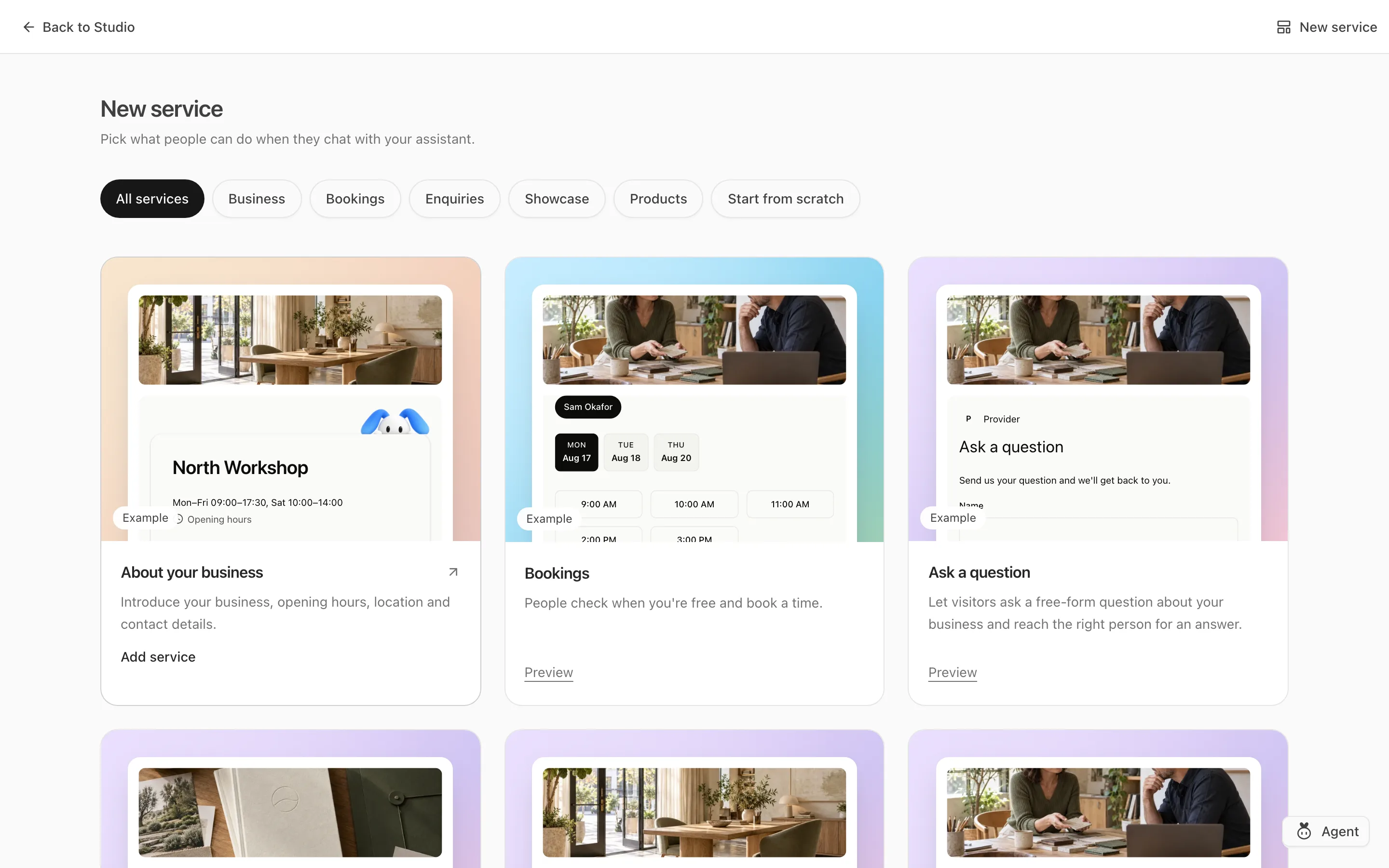The width and height of the screenshot is (1389, 868).
Task: Click the arrow icon on About your business
Action: coord(453,572)
